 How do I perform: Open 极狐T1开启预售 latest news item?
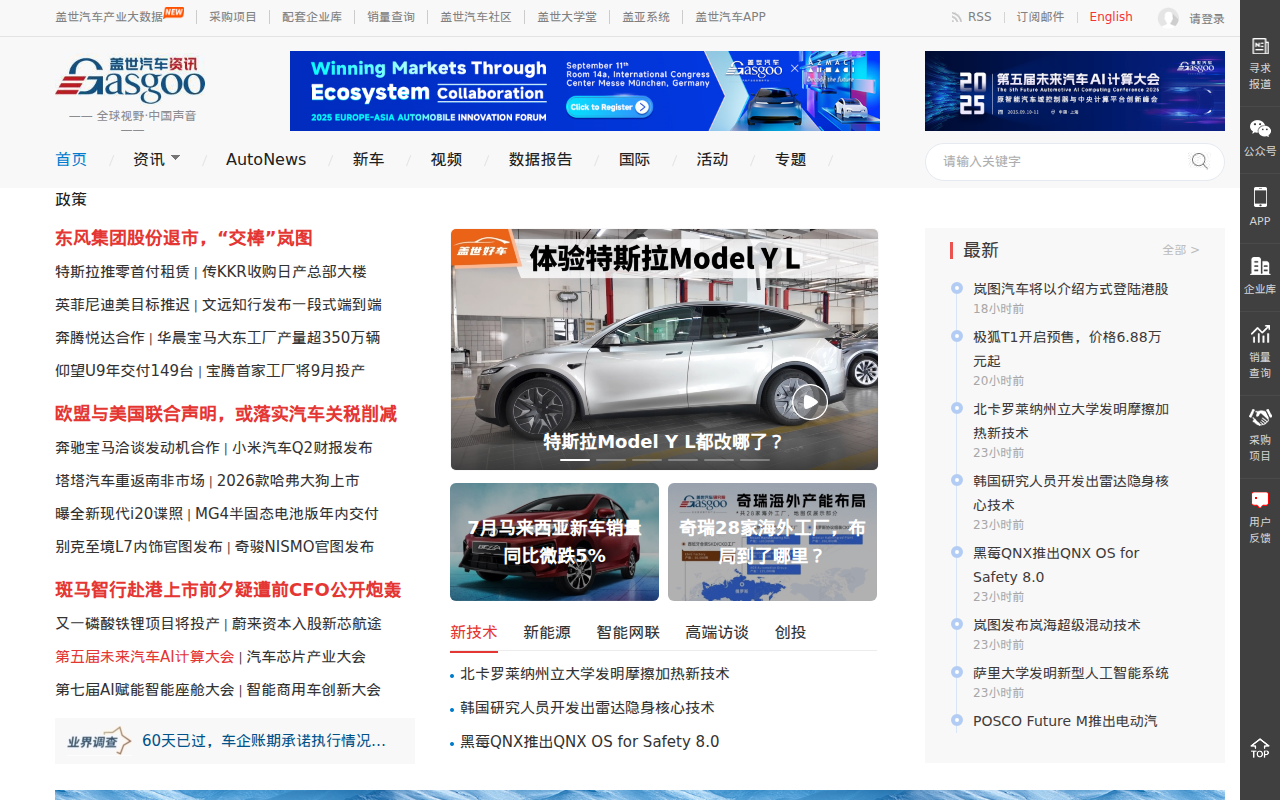click(x=1067, y=349)
